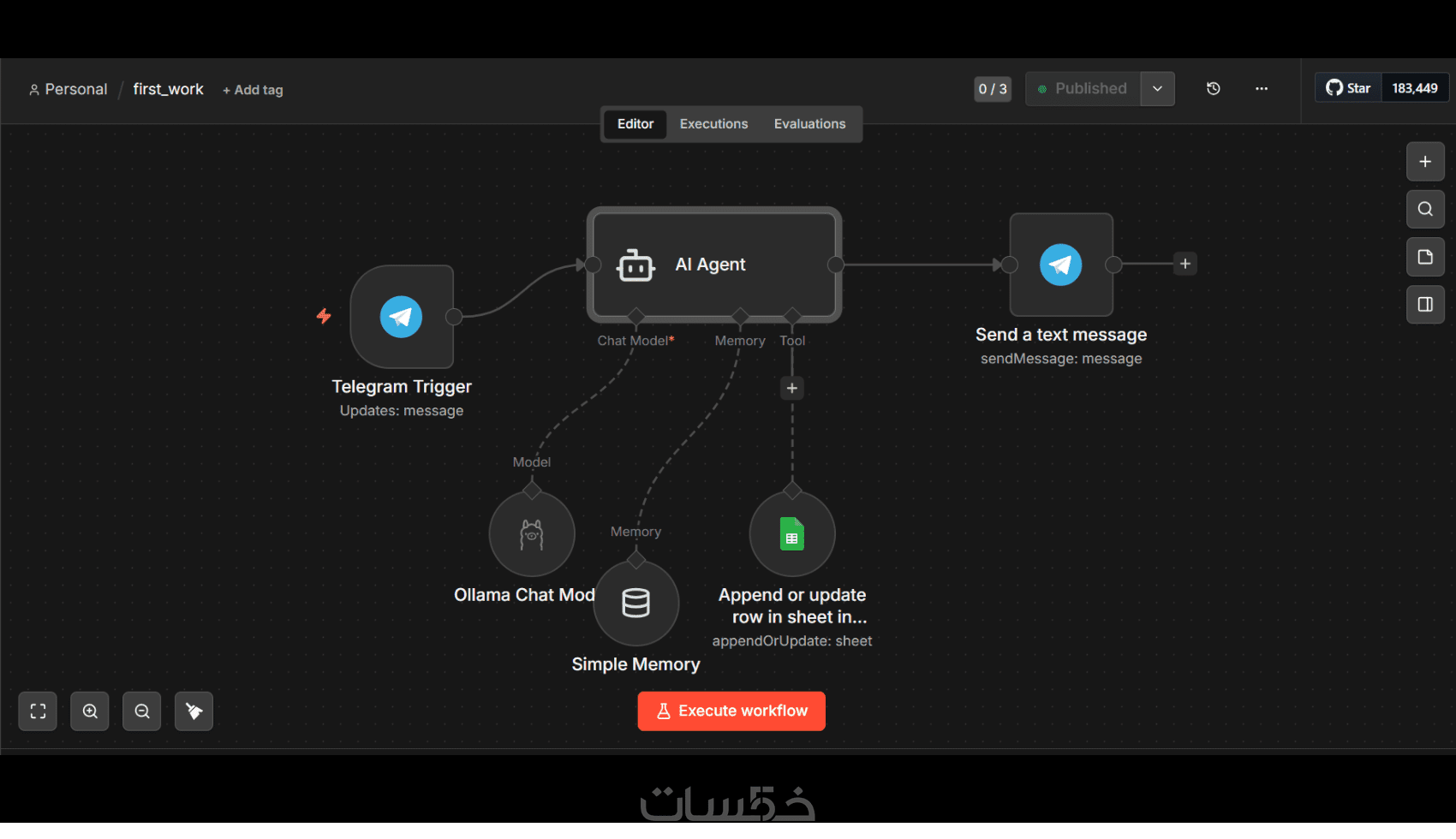1456x839 pixels.
Task: Click Add tag link
Action: (x=253, y=90)
